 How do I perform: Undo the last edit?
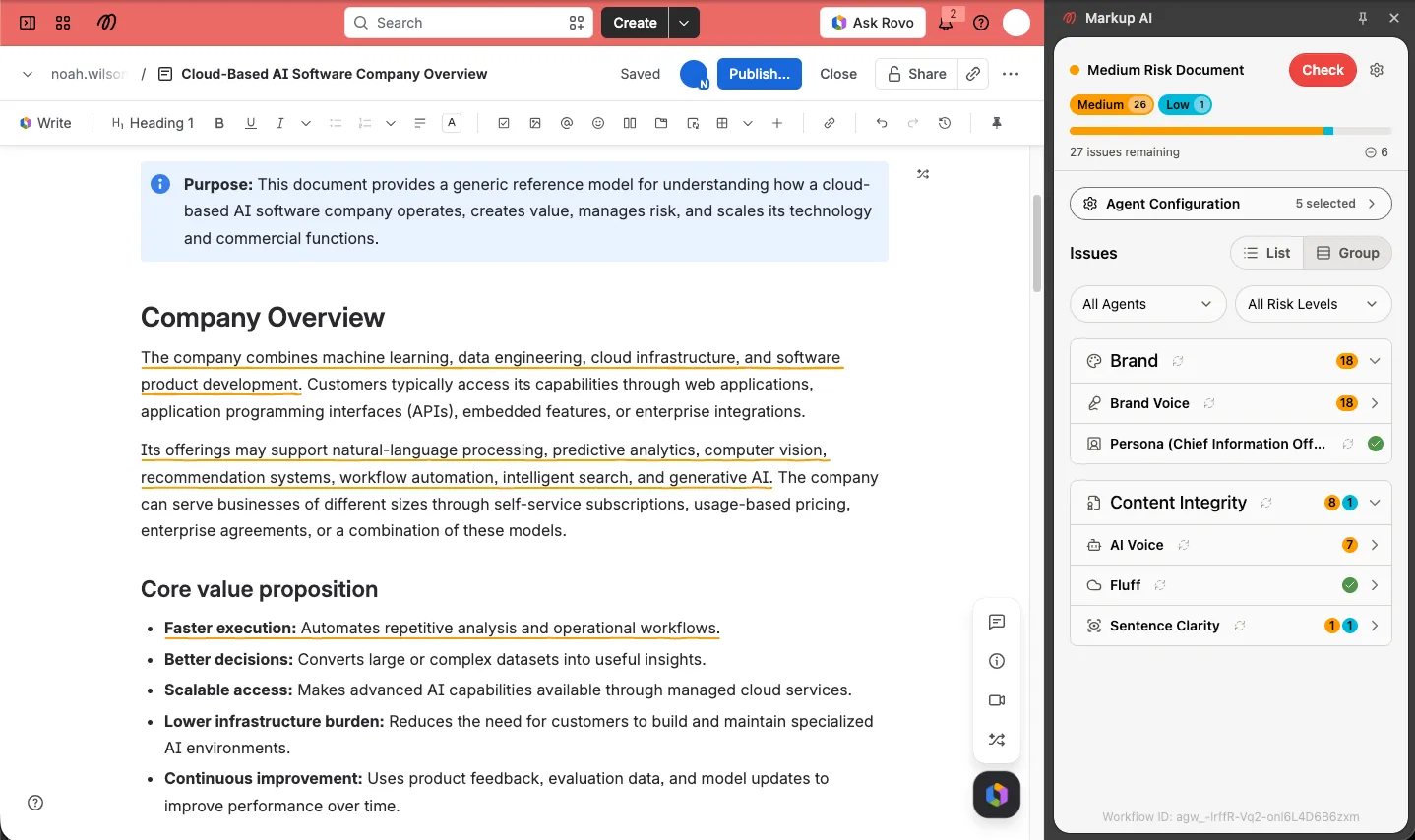tap(882, 123)
